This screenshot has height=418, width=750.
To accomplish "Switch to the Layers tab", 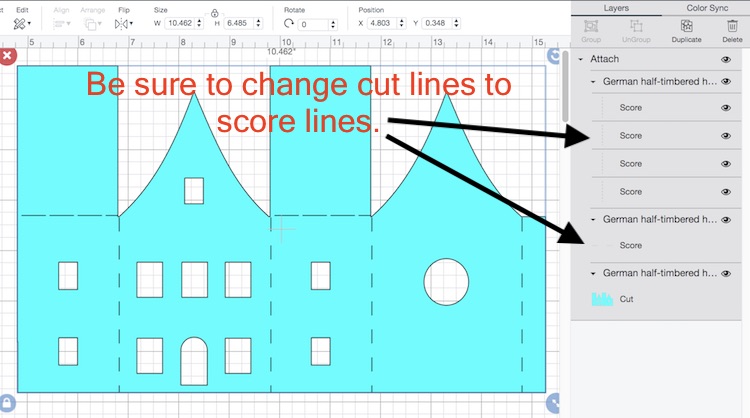I will pos(616,8).
